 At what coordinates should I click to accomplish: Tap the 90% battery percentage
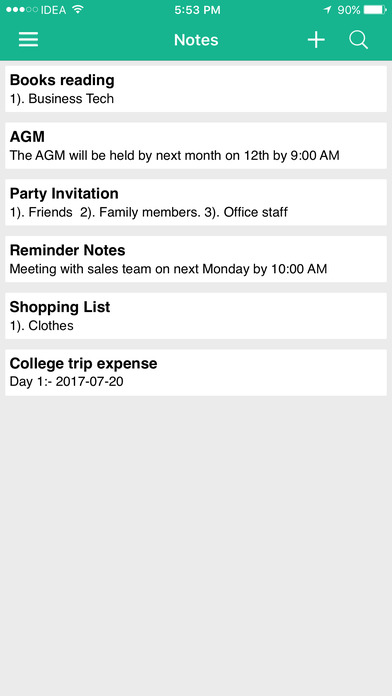[348, 10]
